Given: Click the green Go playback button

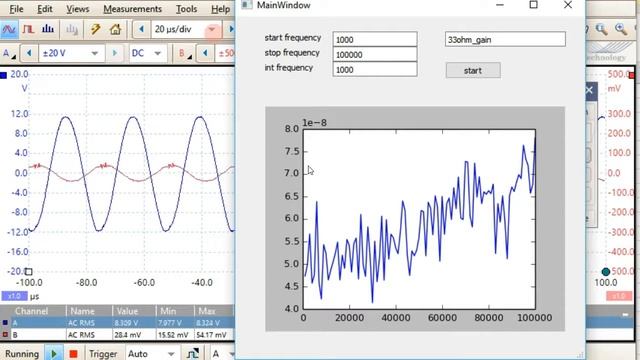Looking at the screenshot, I should click(x=53, y=353).
